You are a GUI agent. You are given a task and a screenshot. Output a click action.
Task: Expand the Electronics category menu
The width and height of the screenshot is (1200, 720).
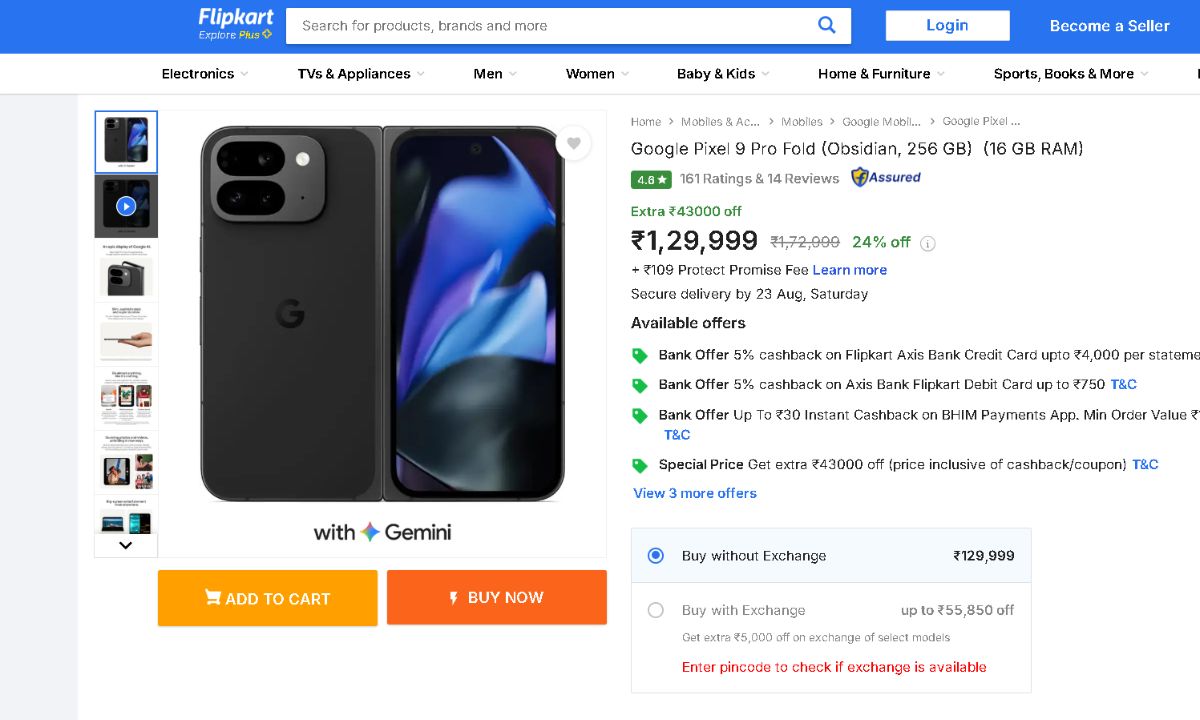(205, 74)
